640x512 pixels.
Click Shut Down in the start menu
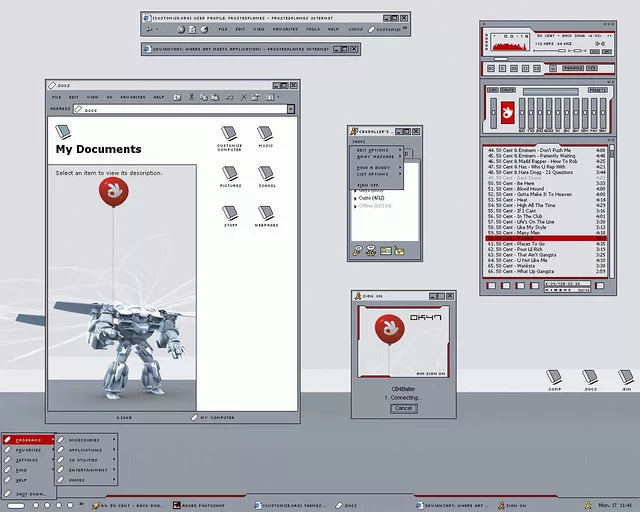[28, 494]
